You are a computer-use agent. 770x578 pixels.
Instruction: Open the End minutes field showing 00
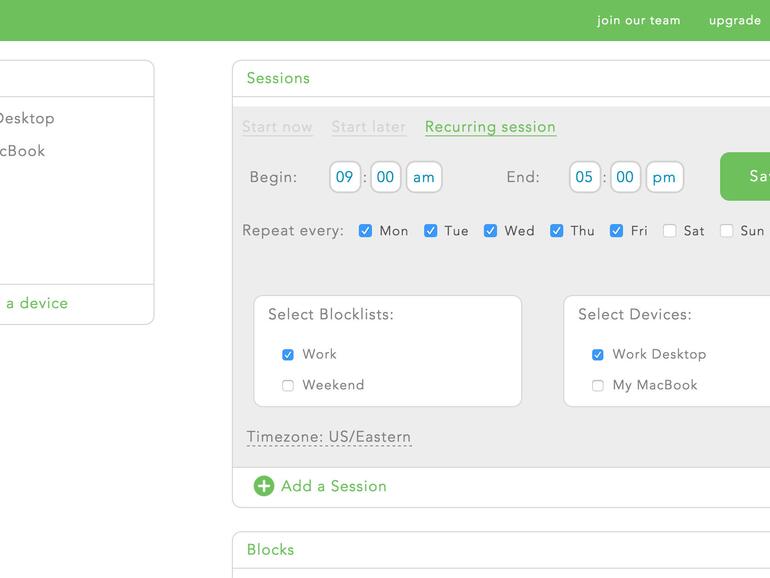(x=625, y=177)
